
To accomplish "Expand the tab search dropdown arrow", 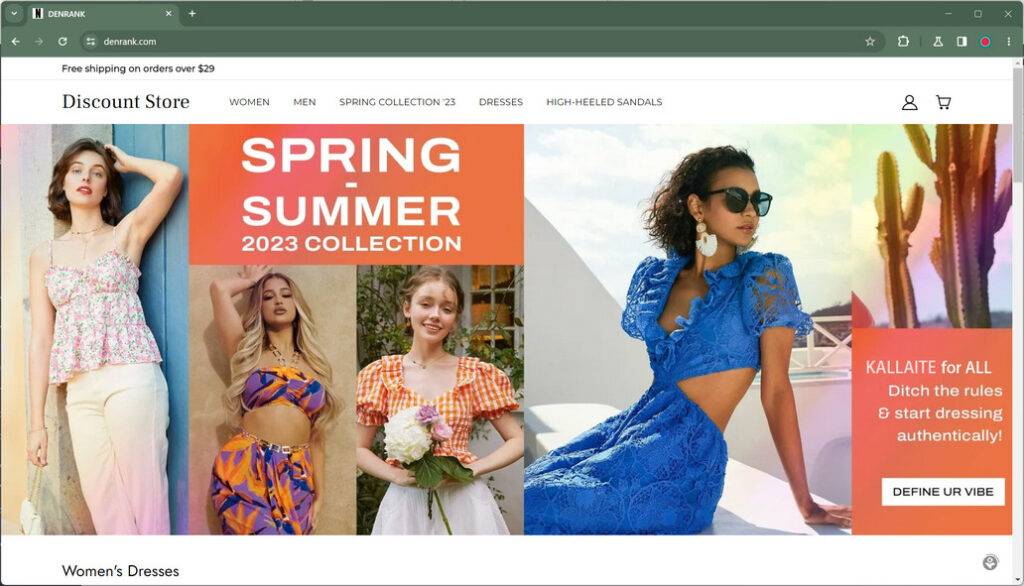I will coord(14,13).
